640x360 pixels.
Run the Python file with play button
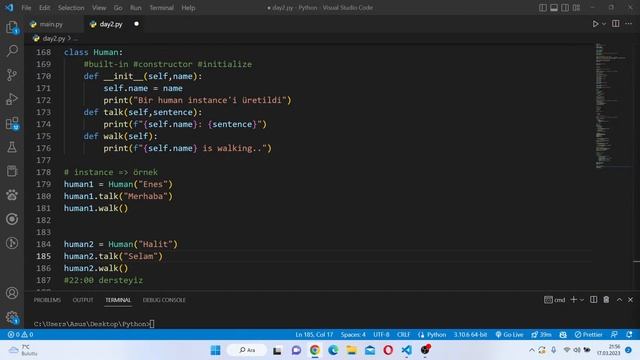pyautogui.click(x=595, y=24)
